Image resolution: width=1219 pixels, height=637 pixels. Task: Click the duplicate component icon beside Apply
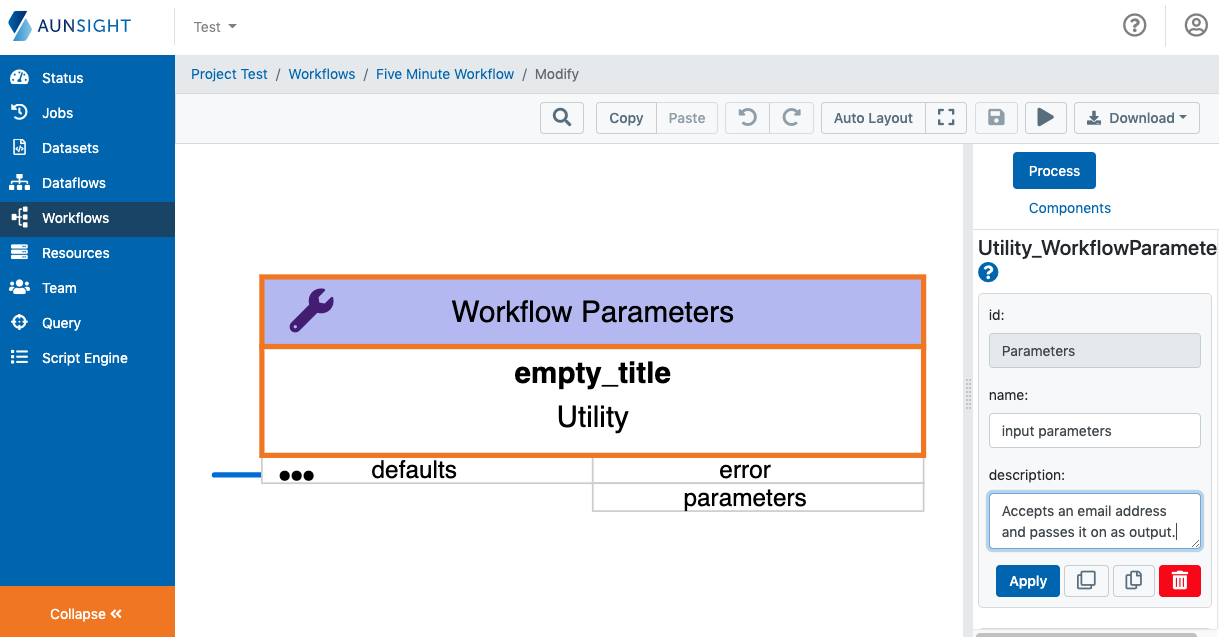pyautogui.click(x=1086, y=580)
